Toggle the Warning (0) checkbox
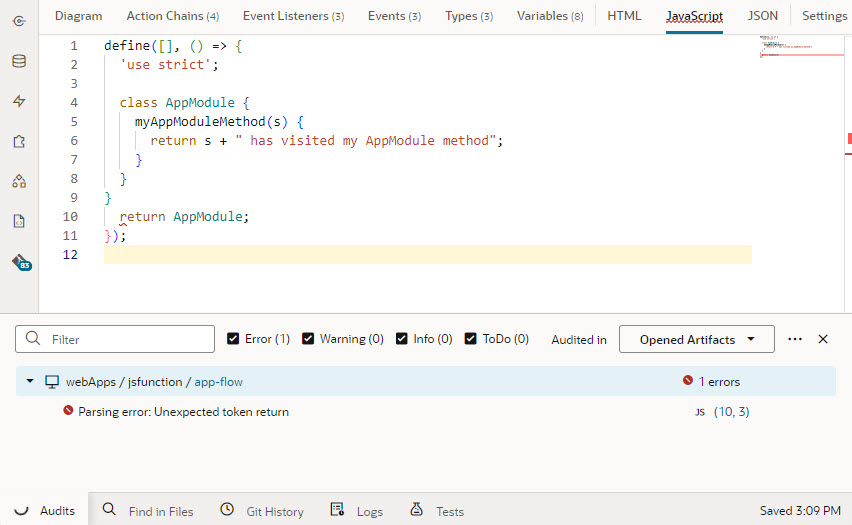The width and height of the screenshot is (852, 525). point(308,339)
